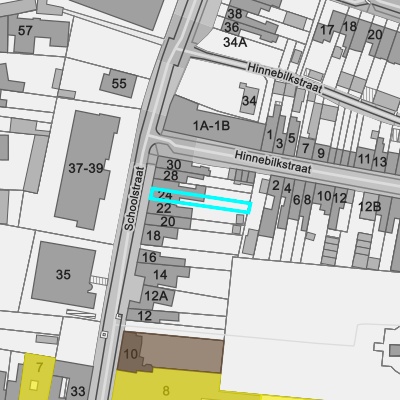Click building number 33
This screenshot has height=400, width=400.
pyautogui.click(x=78, y=391)
